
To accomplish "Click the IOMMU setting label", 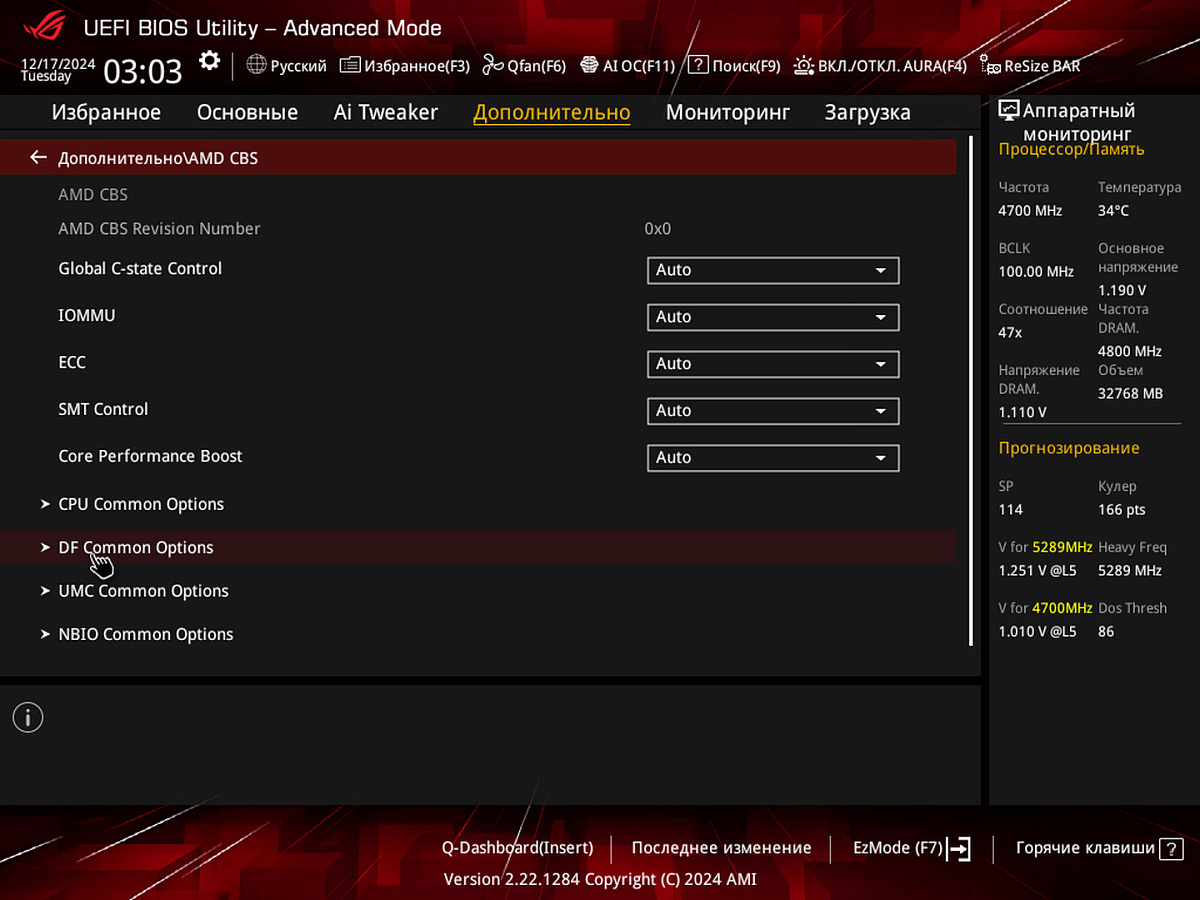I will pyautogui.click(x=87, y=316).
